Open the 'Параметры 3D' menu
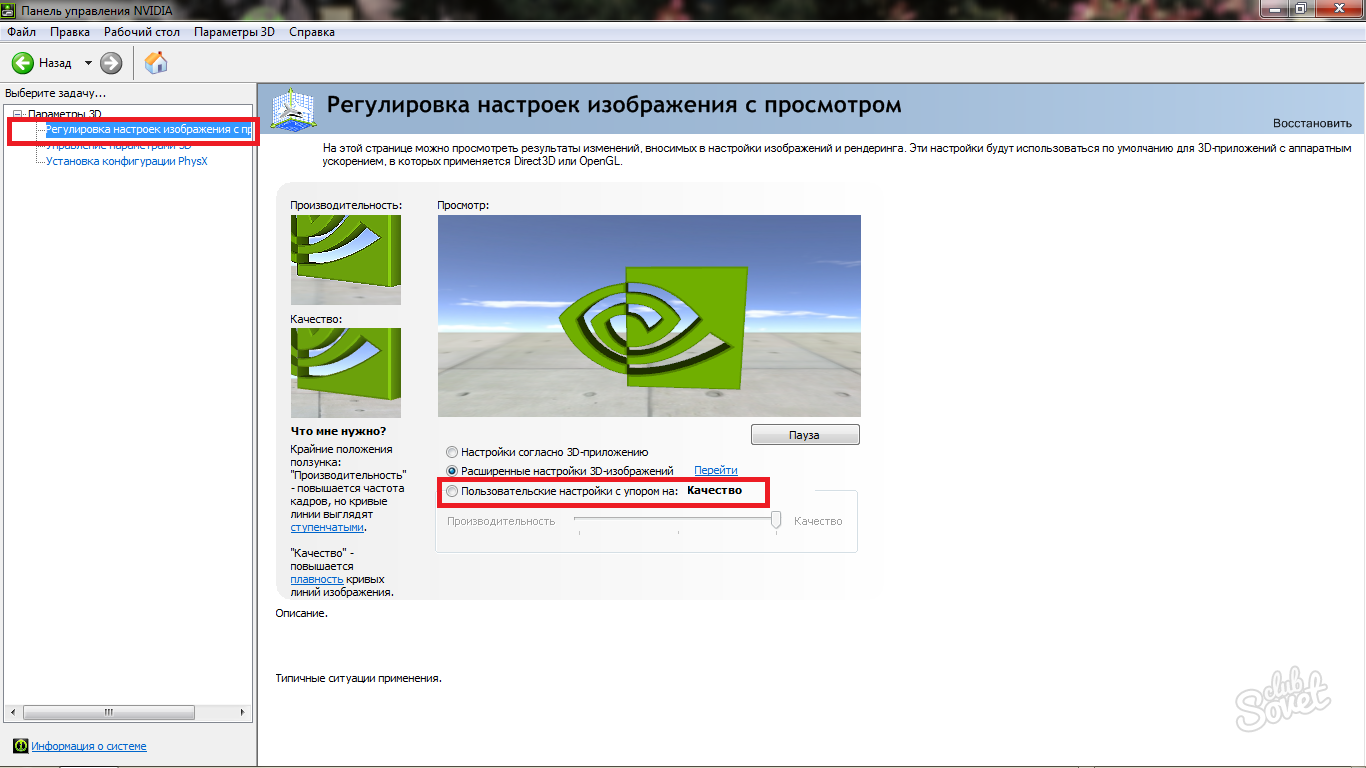Screen dimensions: 1366x768 [234, 32]
